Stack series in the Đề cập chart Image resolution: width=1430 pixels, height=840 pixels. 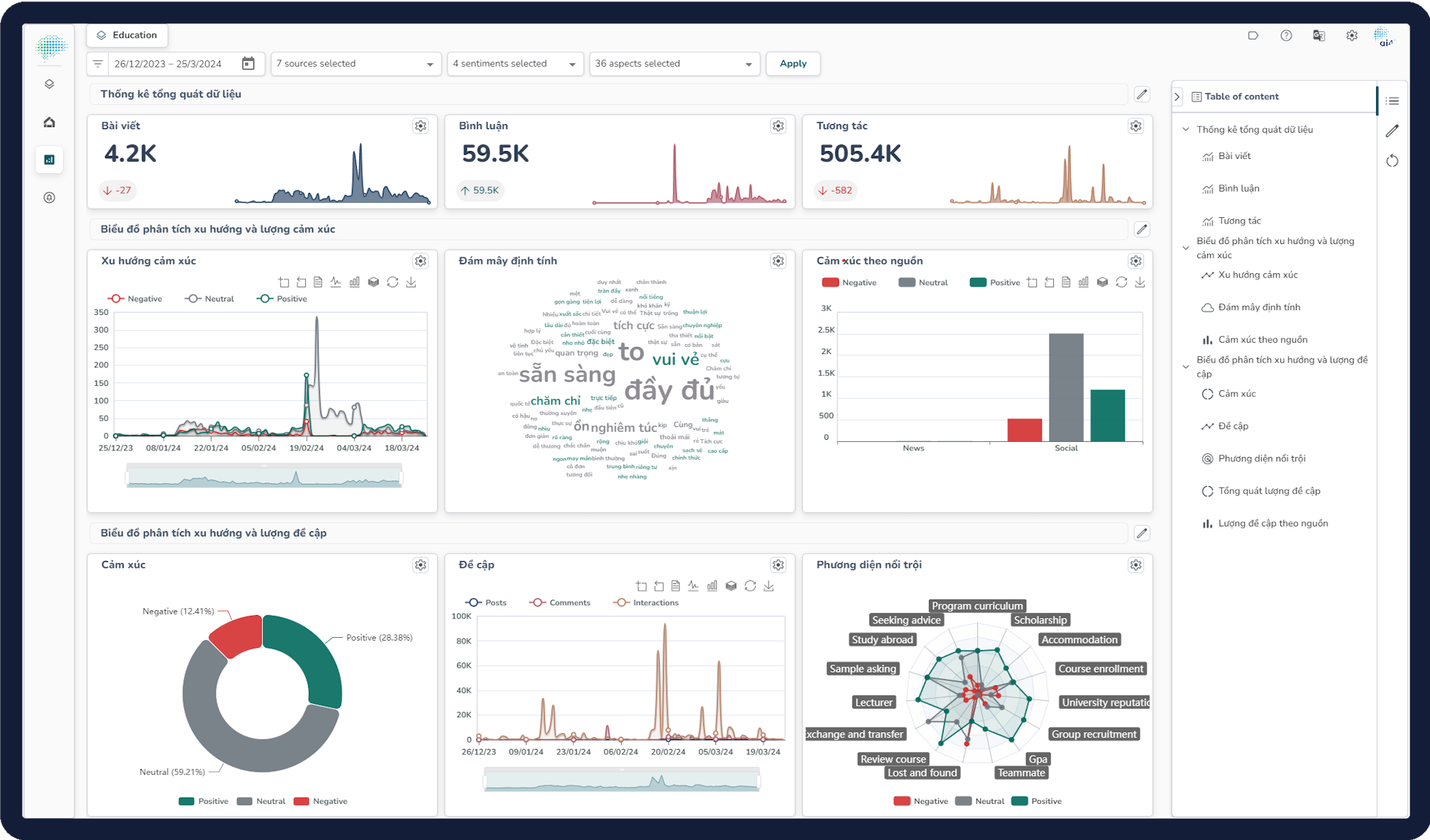pos(731,586)
